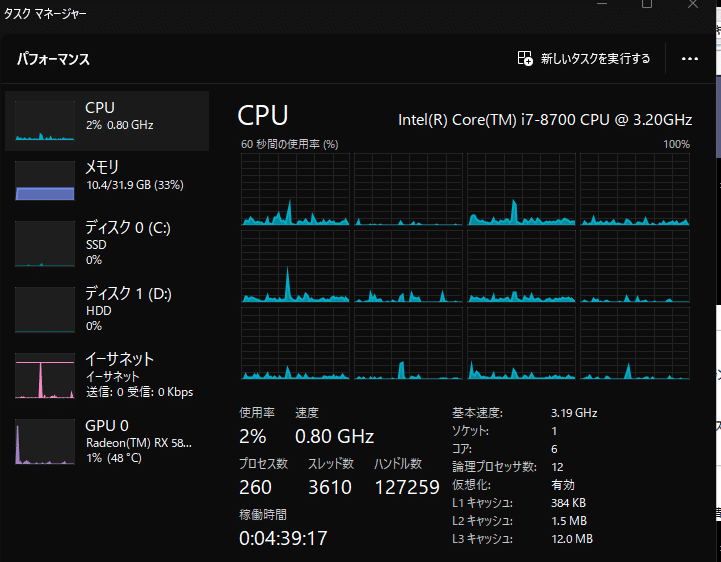Viewport: 721px width, 562px height.
Task: Click the bottom-right logical processor graph
Action: [x=635, y=343]
